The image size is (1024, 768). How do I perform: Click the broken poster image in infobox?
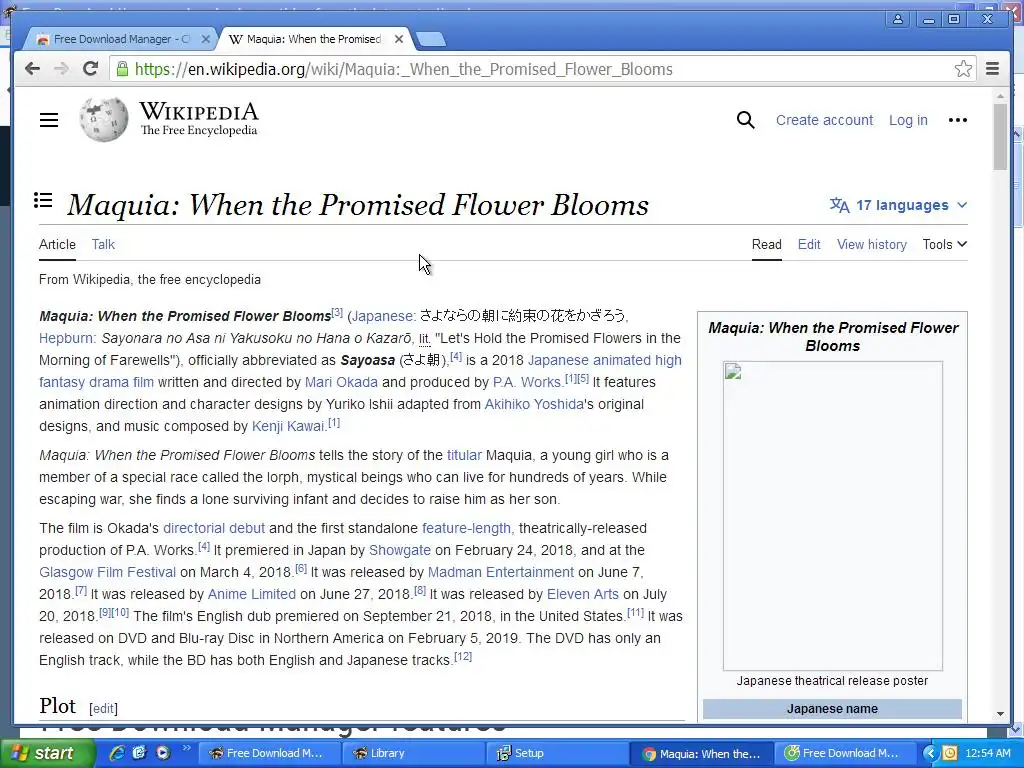833,516
